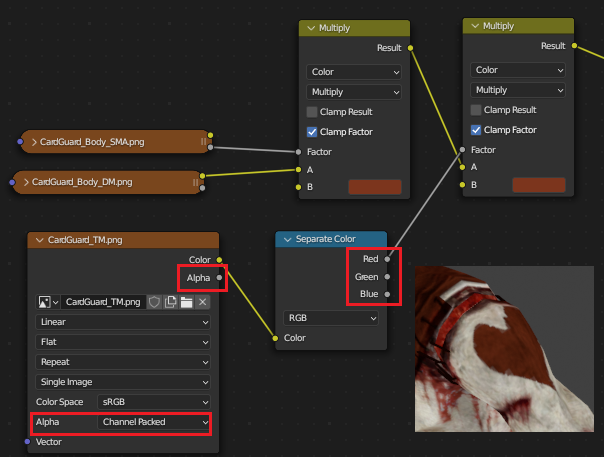Open Flat projection dropdown
Image resolution: width=604 pixels, height=457 pixels.
point(123,342)
